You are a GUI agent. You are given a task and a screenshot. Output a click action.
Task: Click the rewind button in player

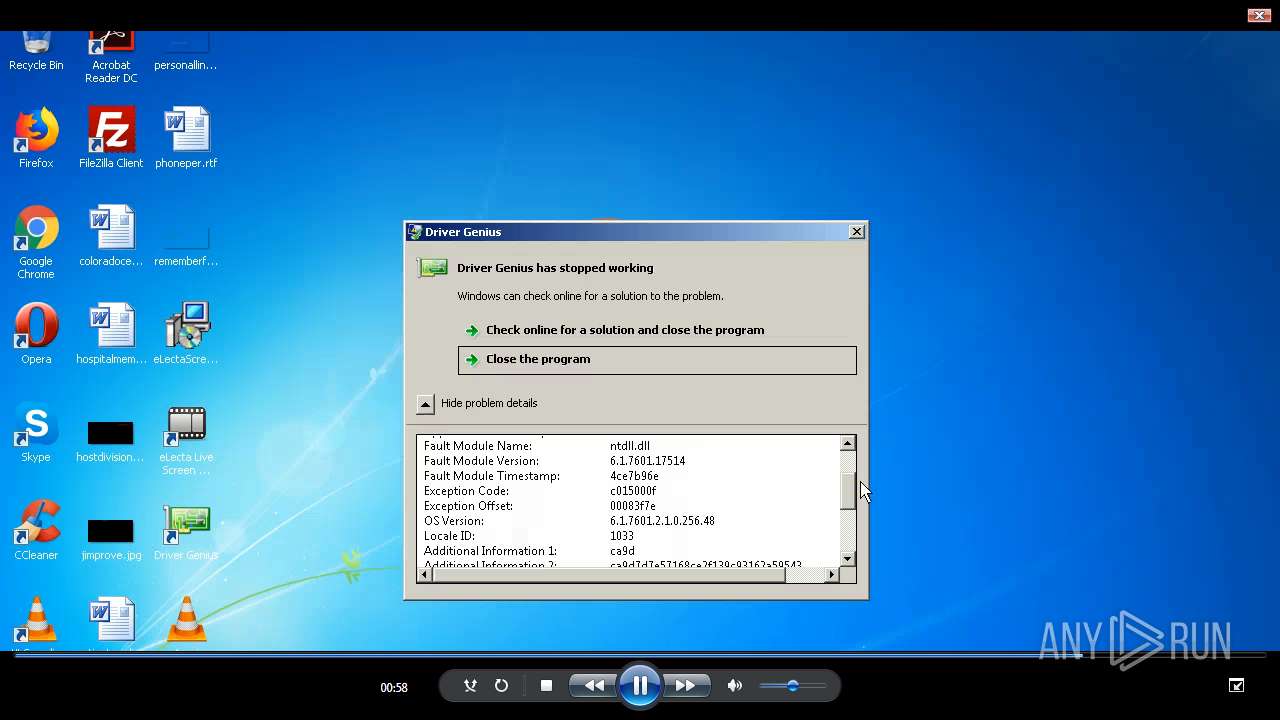[594, 686]
